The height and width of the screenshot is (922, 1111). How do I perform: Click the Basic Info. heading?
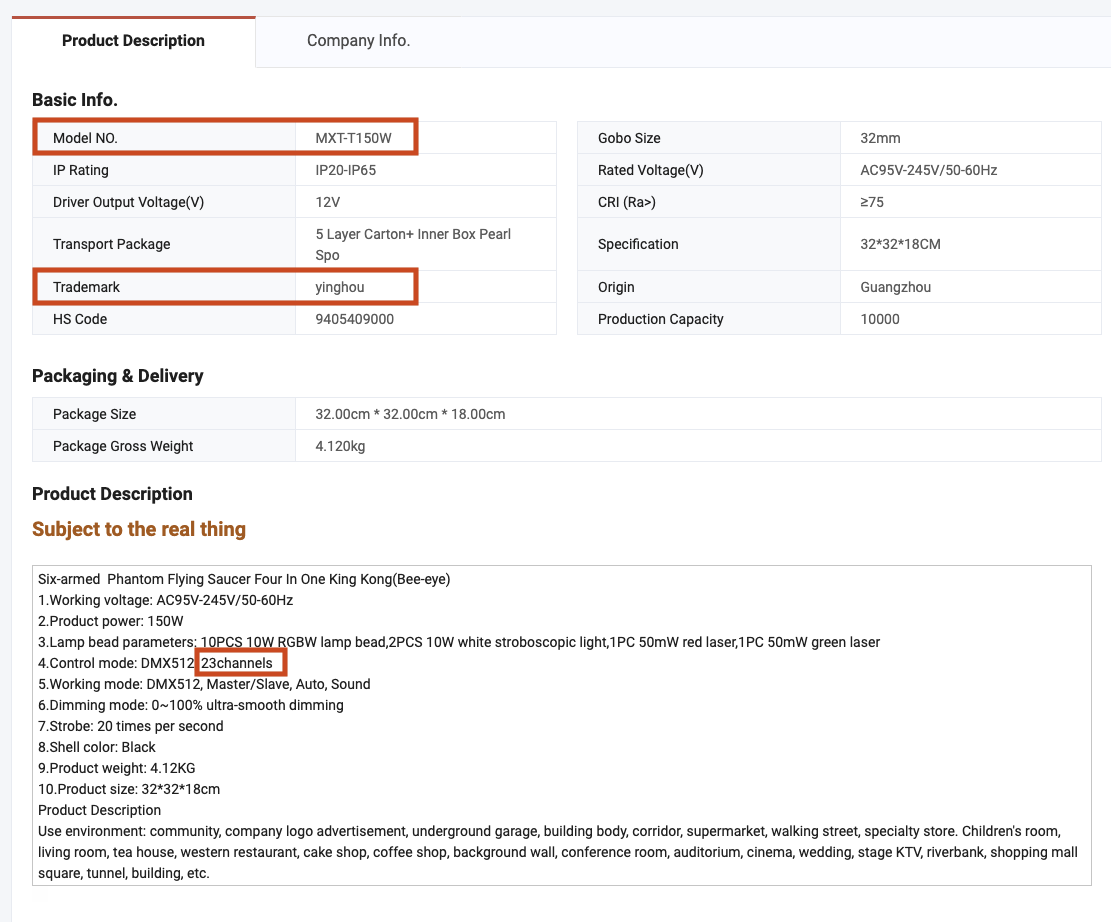pyautogui.click(x=75, y=100)
